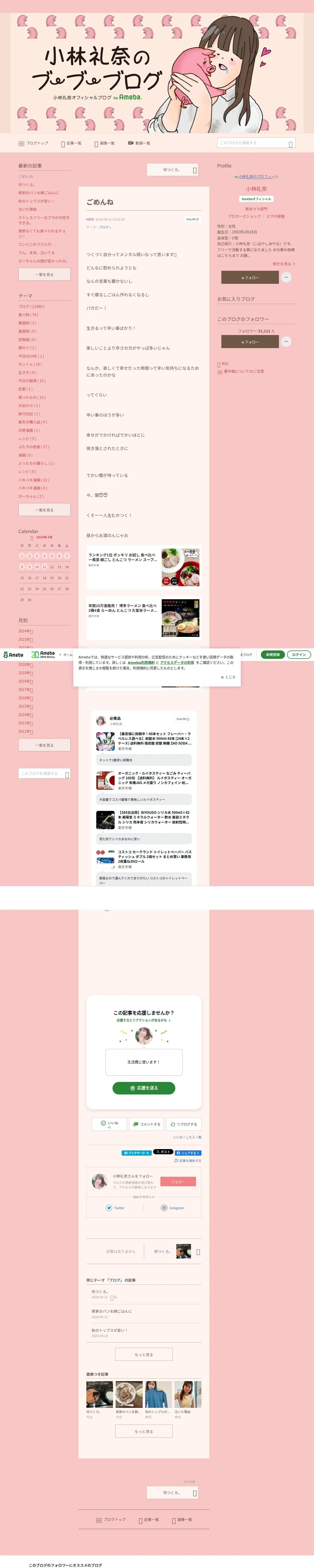
Task: Open the 今日の服装 (15) theme
Action: pyautogui.click(x=32, y=381)
